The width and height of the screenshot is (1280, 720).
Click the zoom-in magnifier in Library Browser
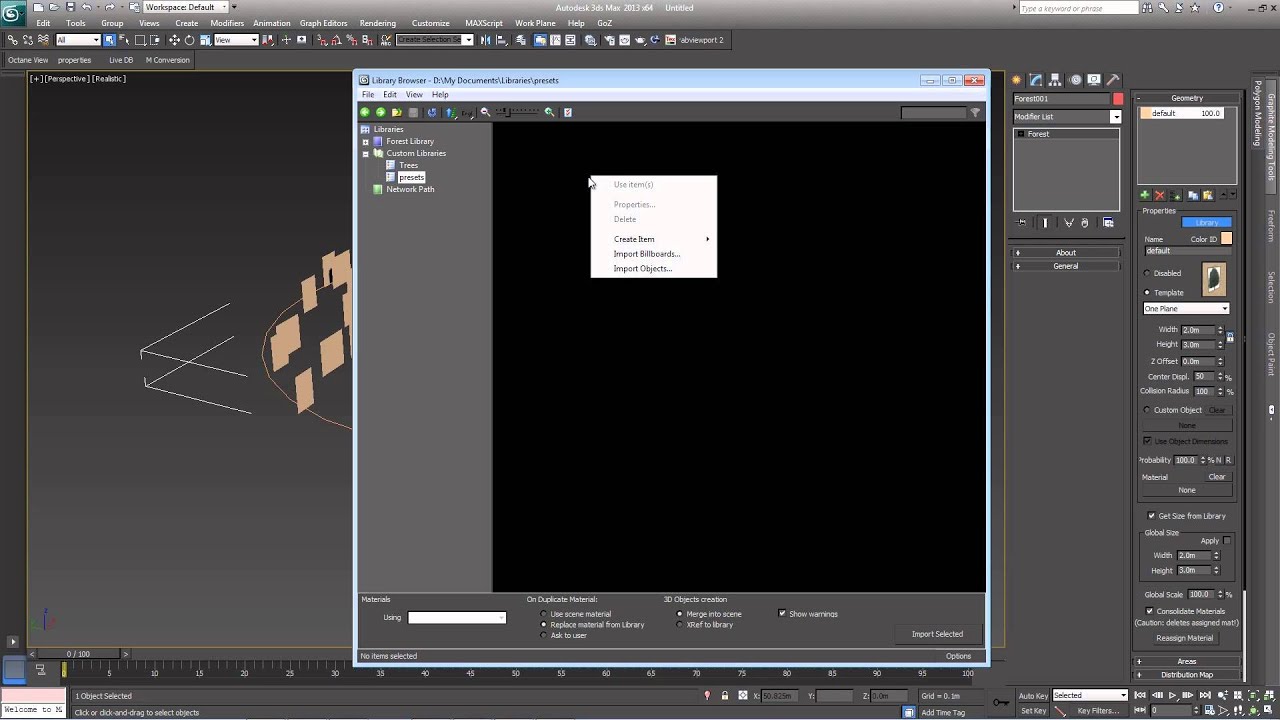click(x=549, y=112)
